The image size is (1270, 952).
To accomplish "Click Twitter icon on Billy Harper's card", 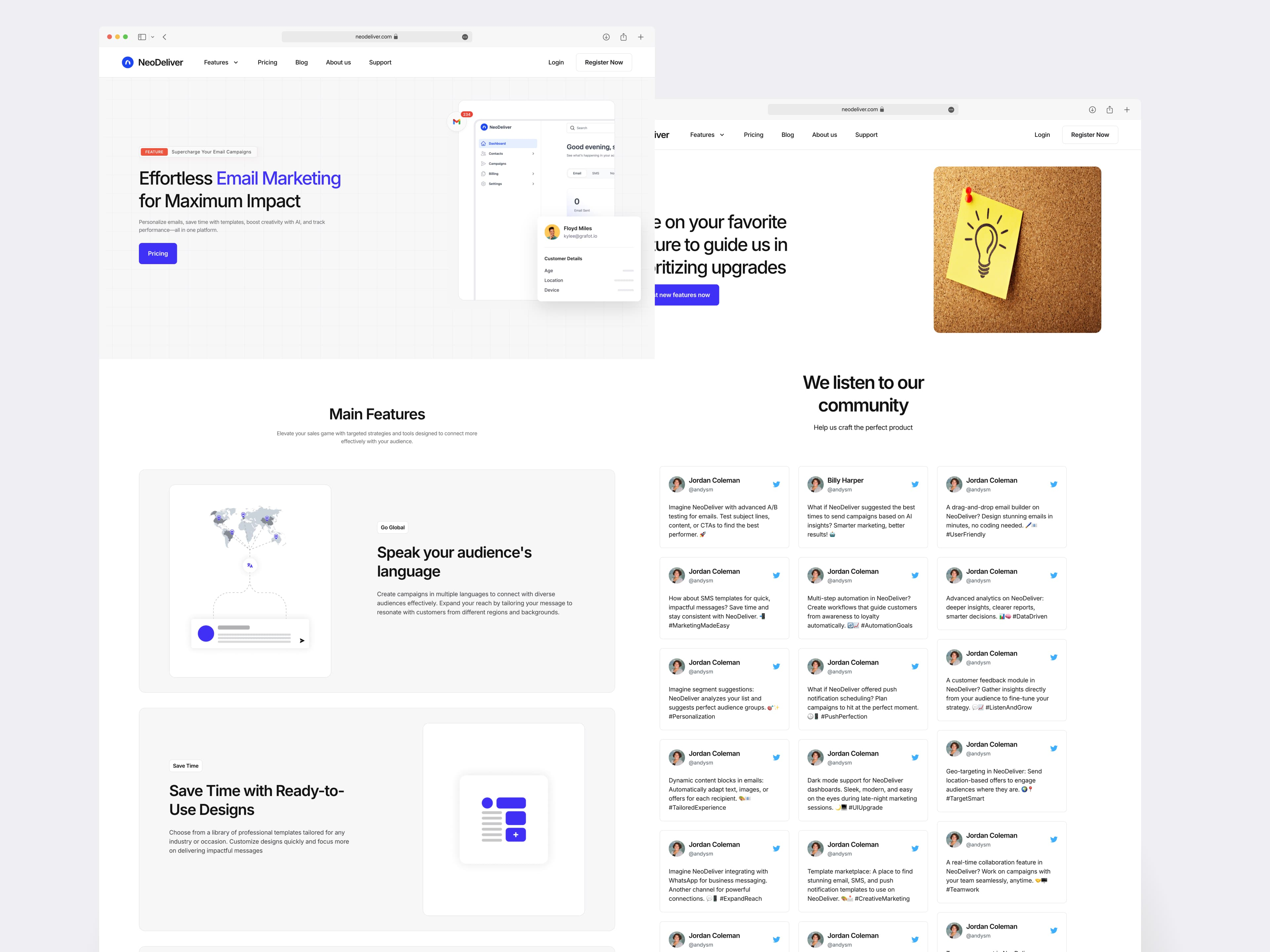I will click(x=915, y=484).
